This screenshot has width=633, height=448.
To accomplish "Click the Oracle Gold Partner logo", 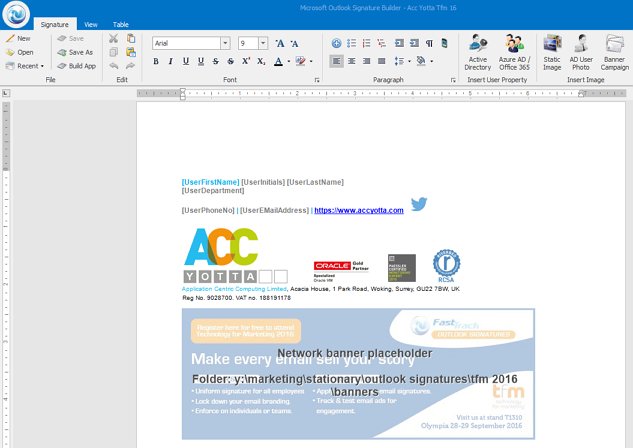I will pos(341,271).
